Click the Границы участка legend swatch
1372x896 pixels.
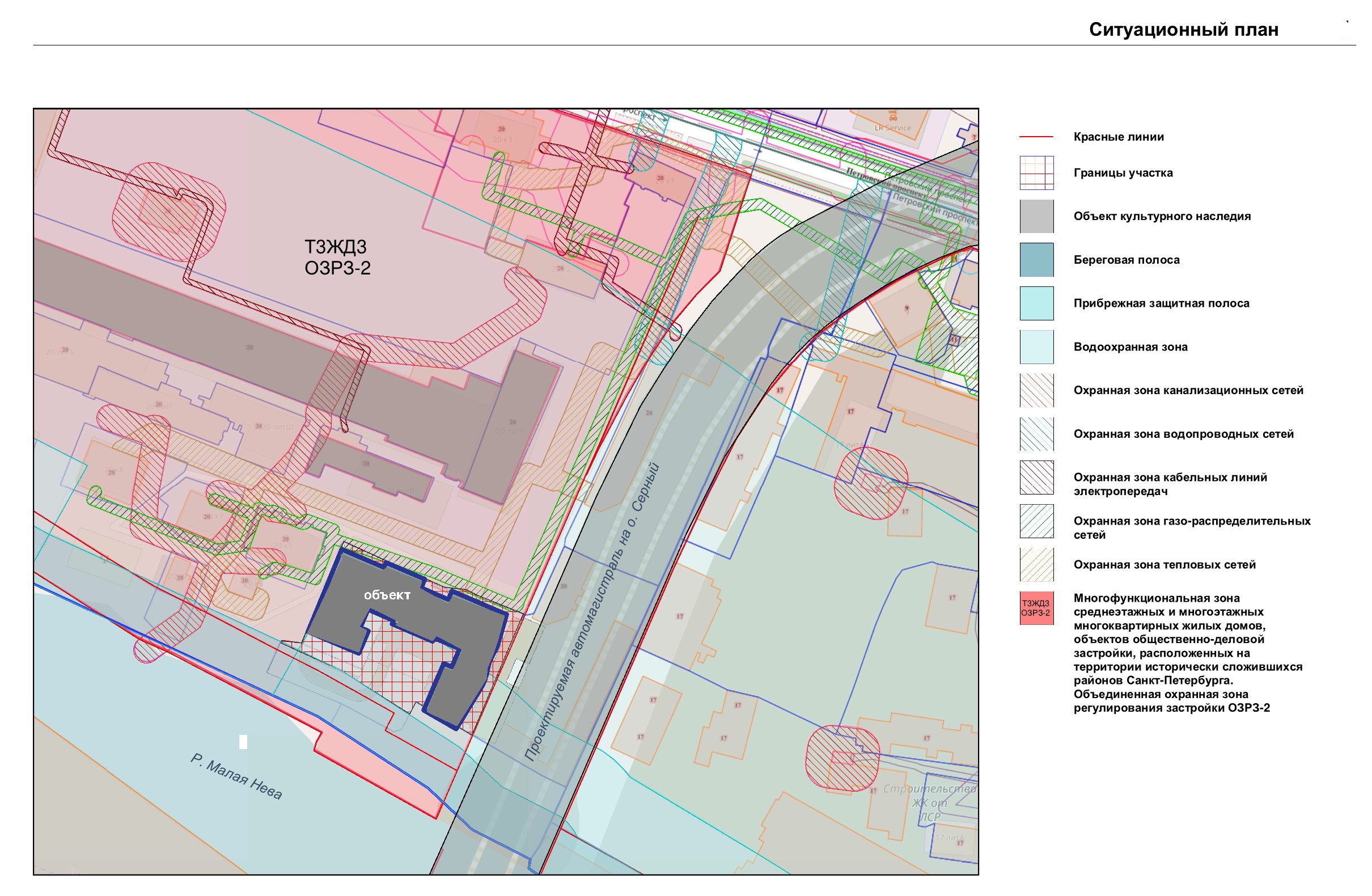click(1036, 173)
